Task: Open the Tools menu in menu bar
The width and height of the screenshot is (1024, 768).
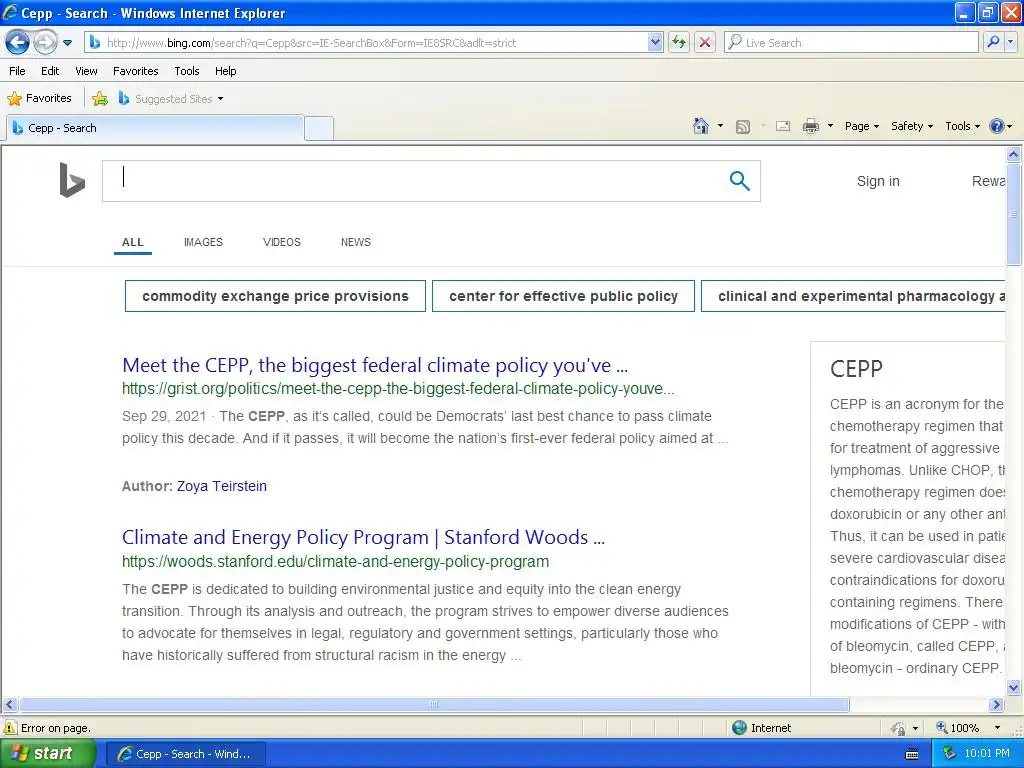Action: [x=187, y=71]
